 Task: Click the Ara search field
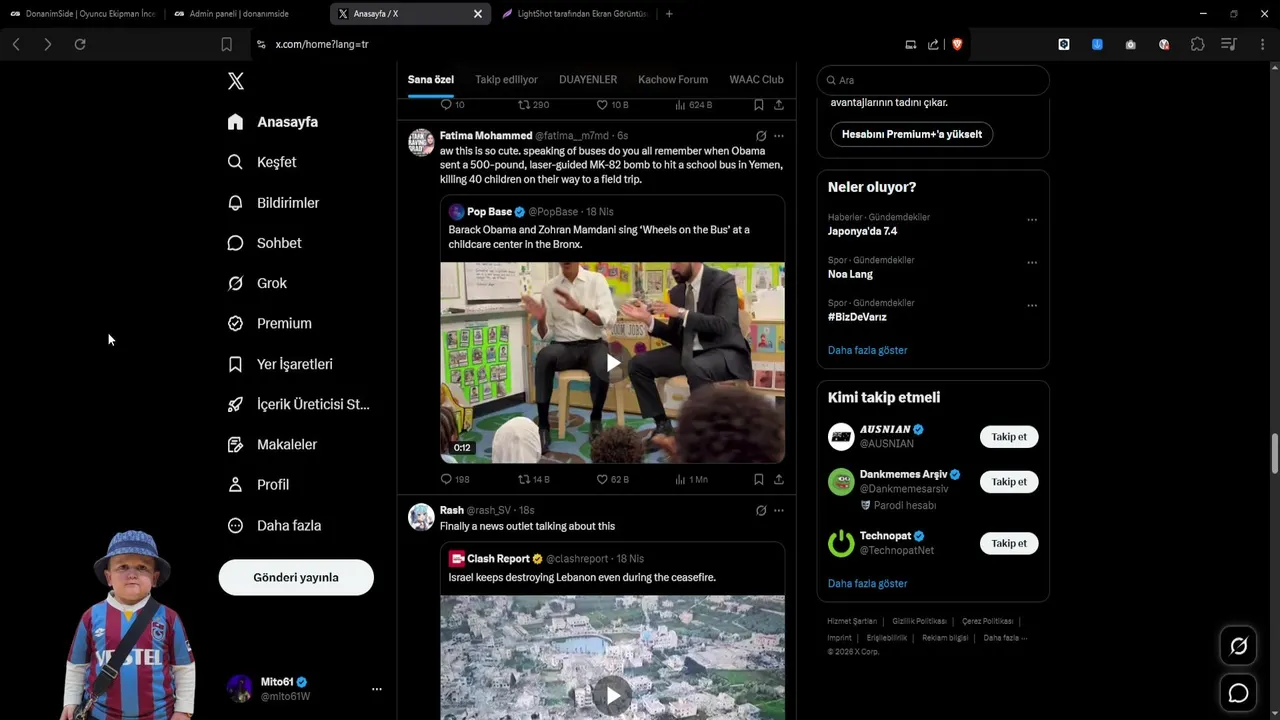pyautogui.click(x=933, y=80)
